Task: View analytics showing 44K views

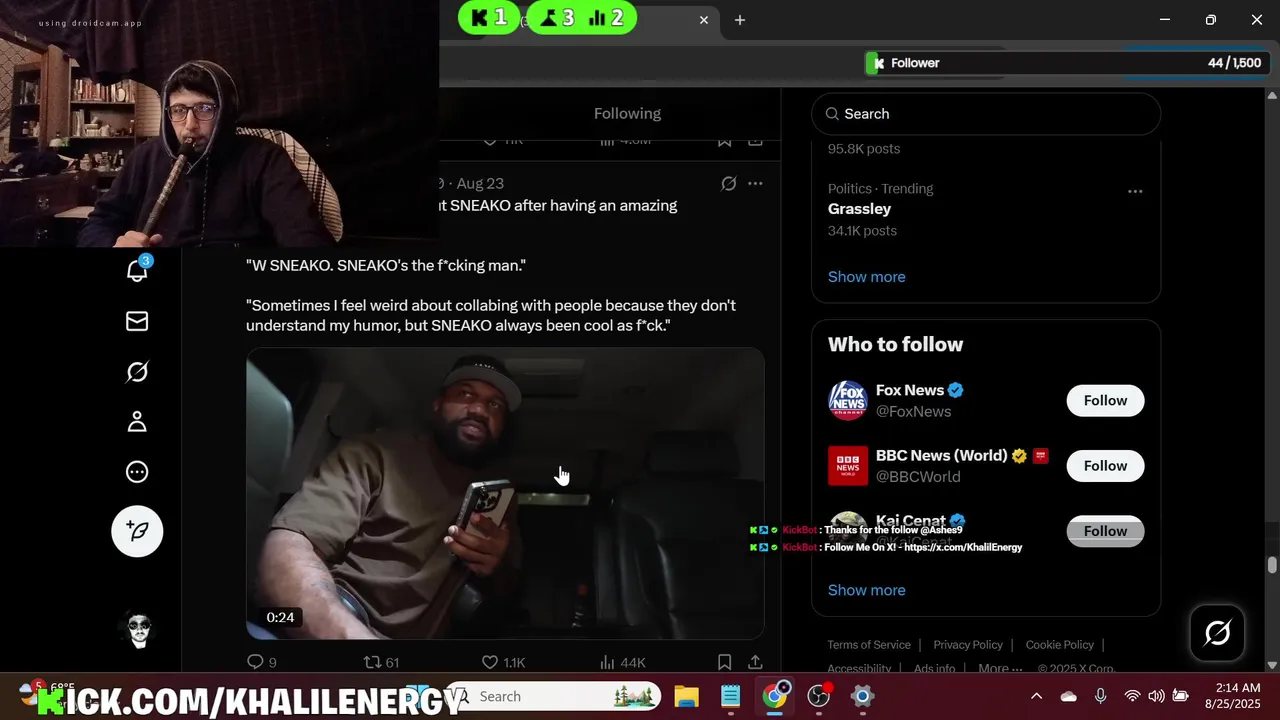Action: coord(622,662)
